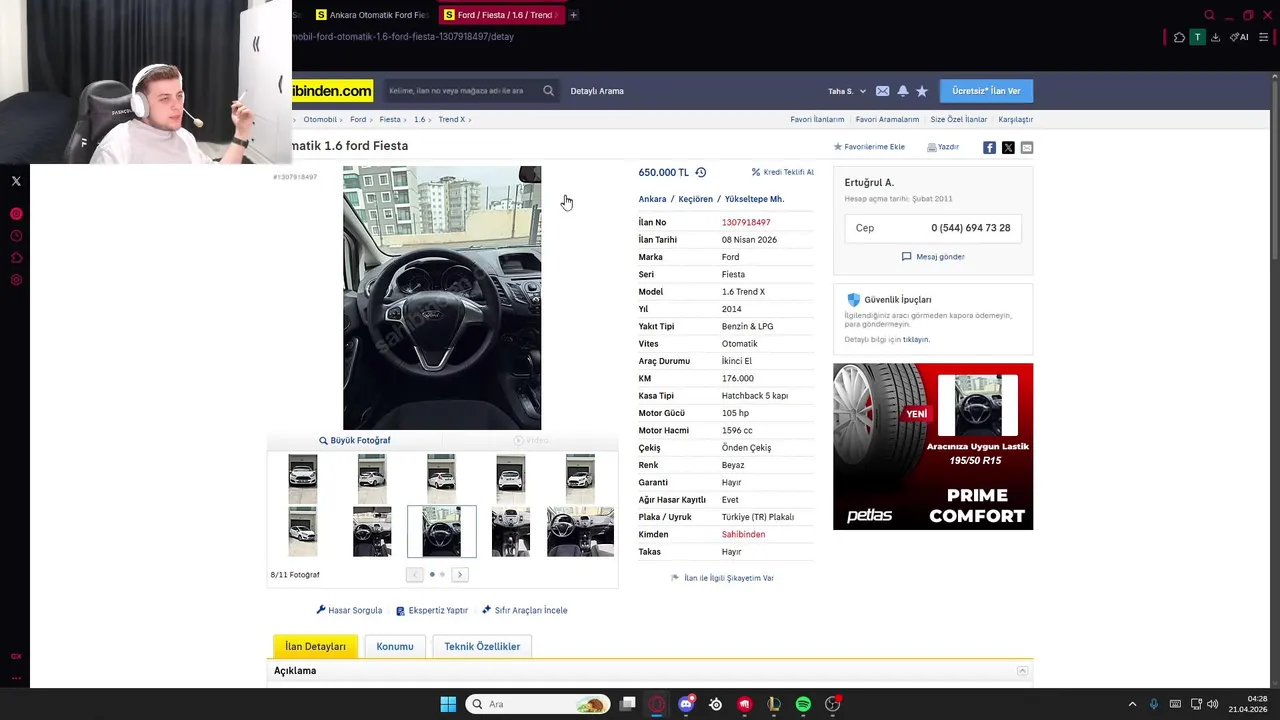Switch to Konumu tab
The image size is (1280, 720).
pos(395,646)
